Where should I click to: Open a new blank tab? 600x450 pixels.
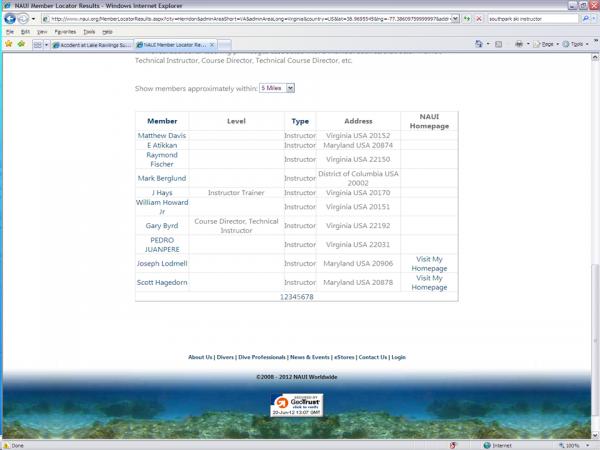pyautogui.click(x=225, y=45)
